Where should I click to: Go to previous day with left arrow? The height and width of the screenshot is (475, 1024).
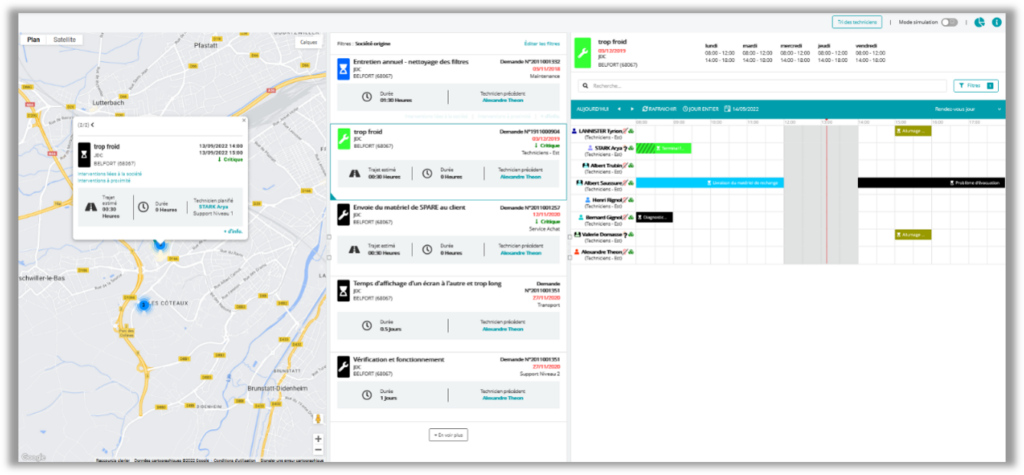(618, 108)
